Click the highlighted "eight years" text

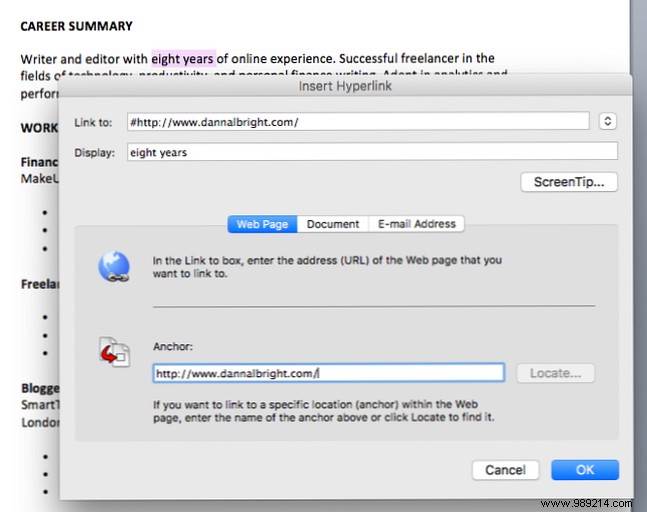click(183, 59)
